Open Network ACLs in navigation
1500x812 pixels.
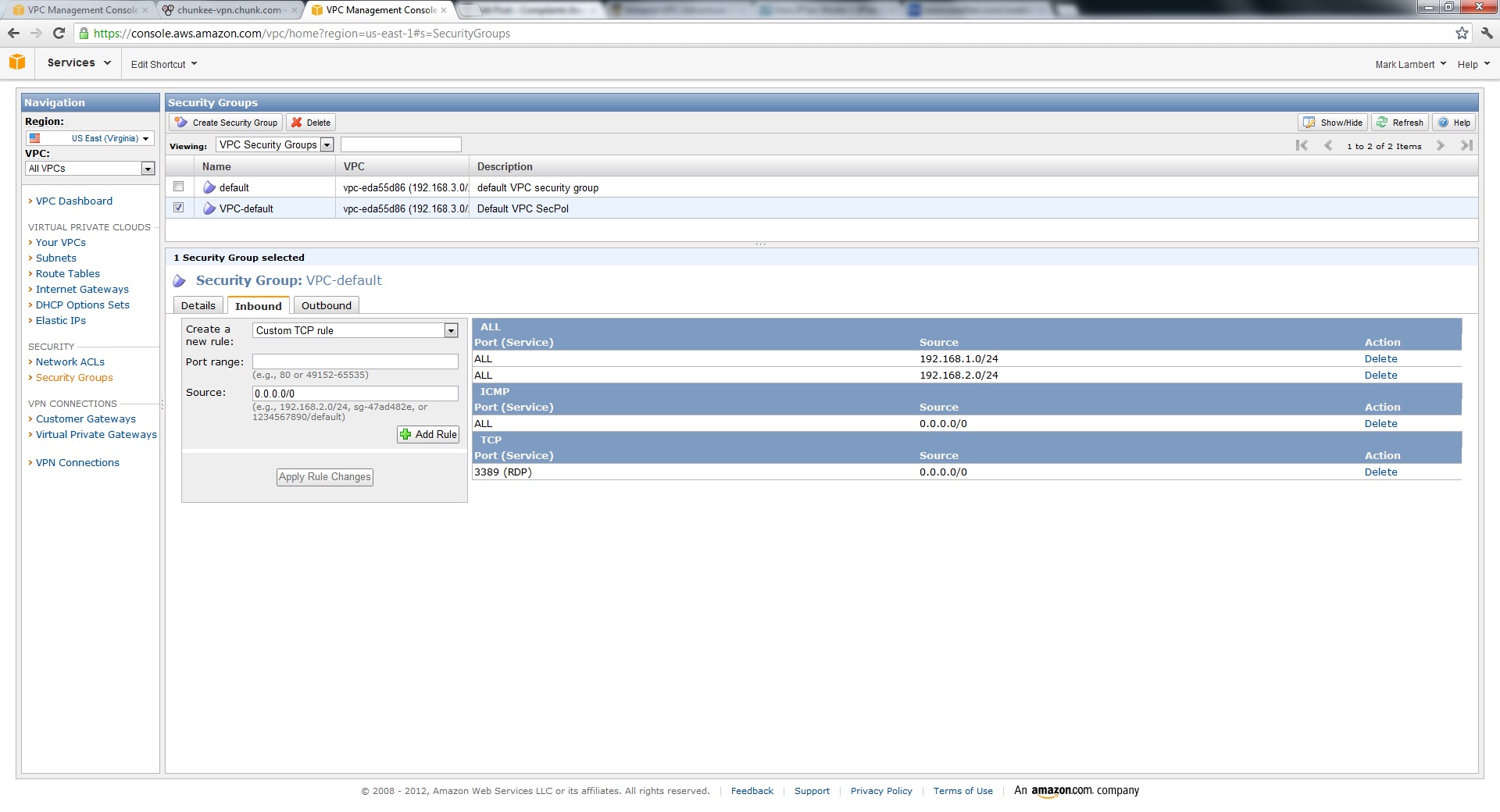click(x=70, y=362)
